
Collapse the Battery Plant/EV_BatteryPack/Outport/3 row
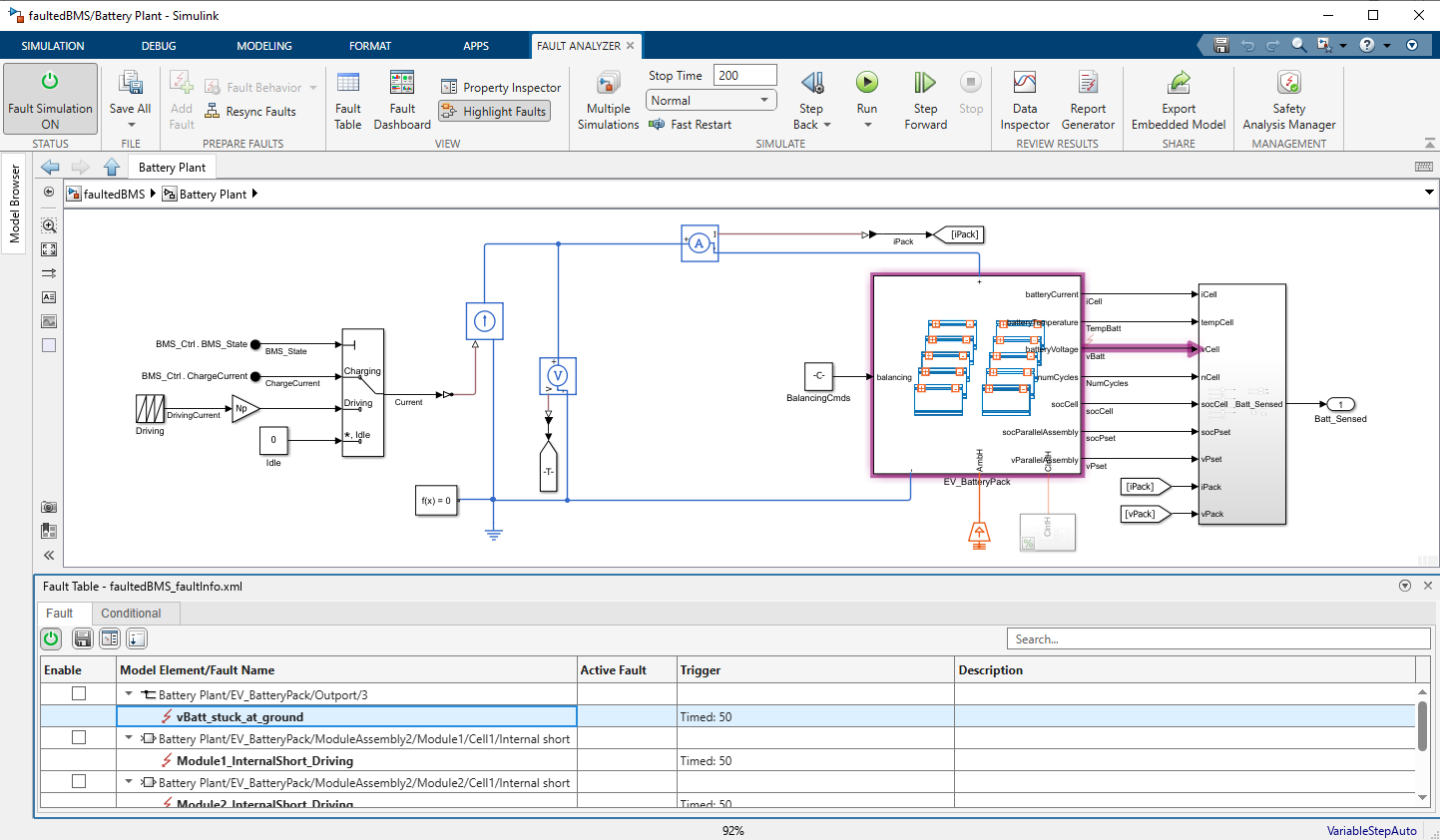129,694
